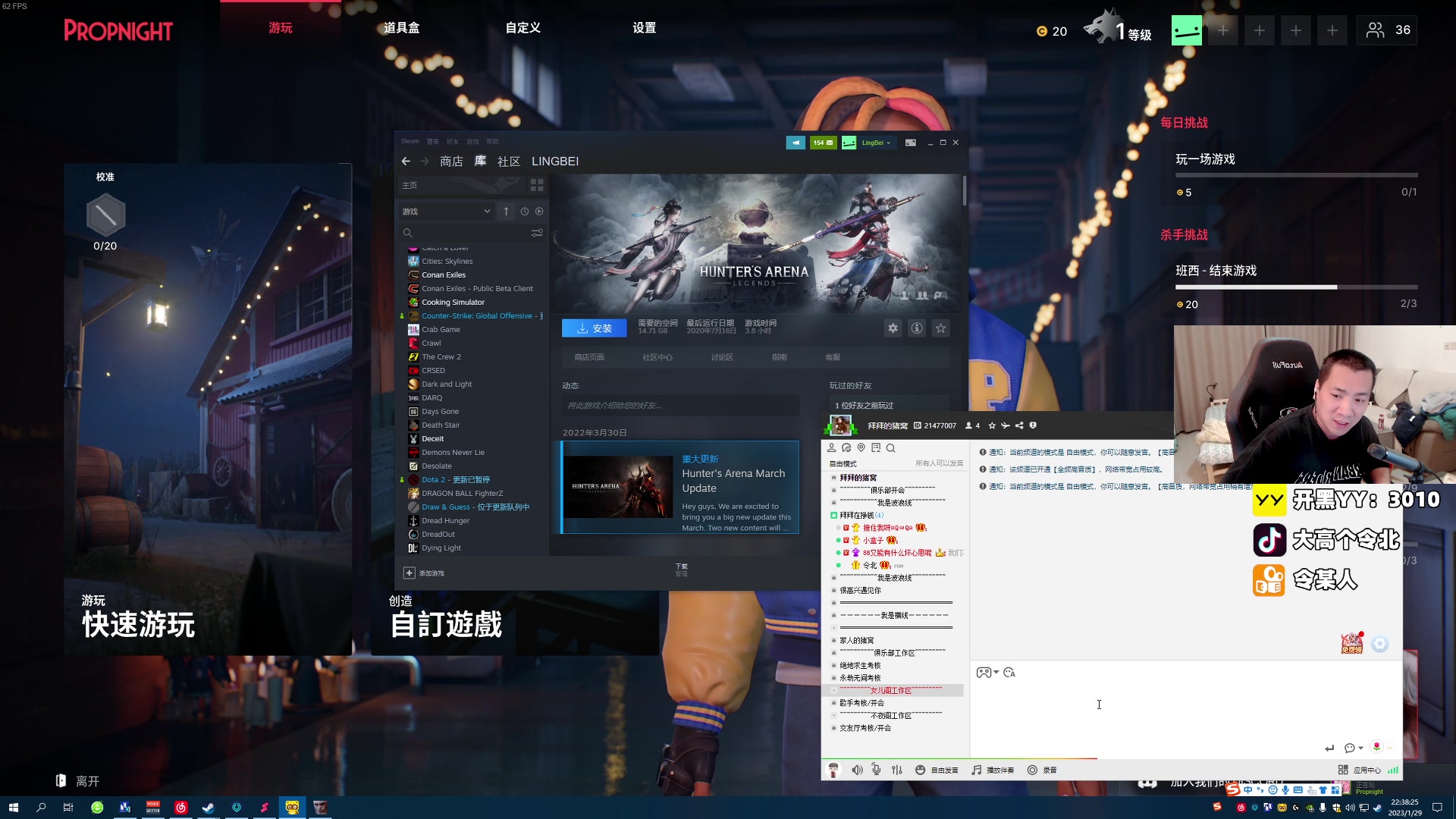Open Steam announcements megaphone icon

(x=795, y=143)
